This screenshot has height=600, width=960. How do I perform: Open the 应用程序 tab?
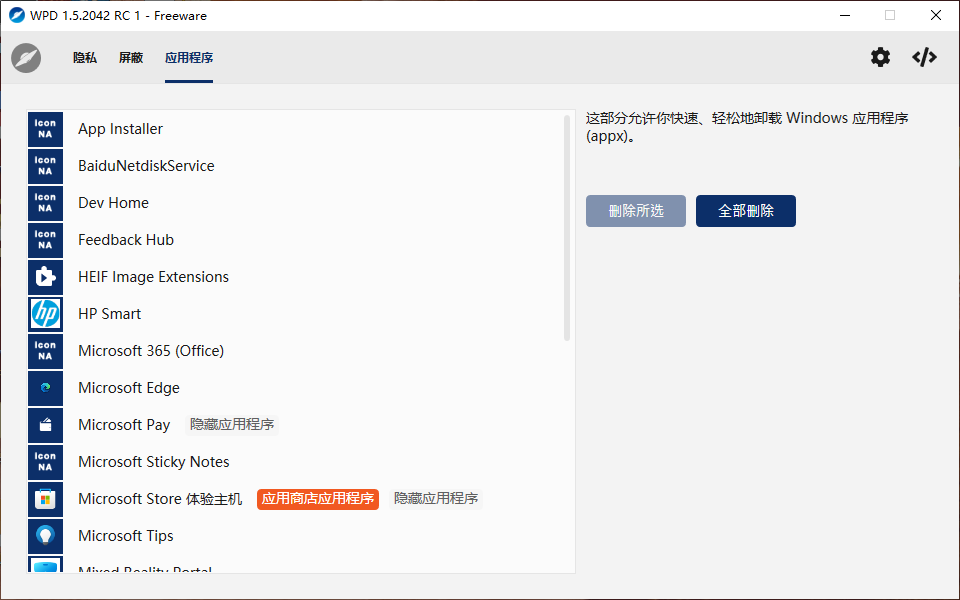pos(189,58)
